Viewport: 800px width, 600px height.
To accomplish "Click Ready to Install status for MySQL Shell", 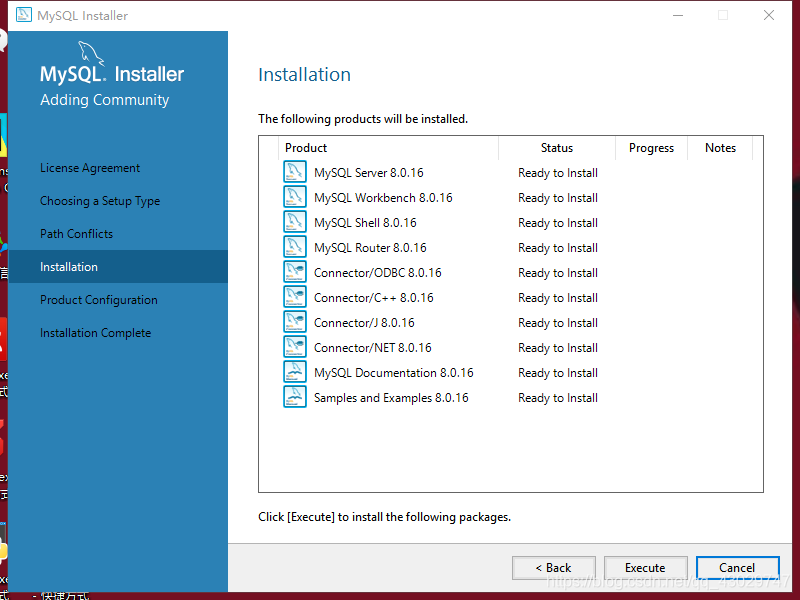I will click(x=558, y=223).
